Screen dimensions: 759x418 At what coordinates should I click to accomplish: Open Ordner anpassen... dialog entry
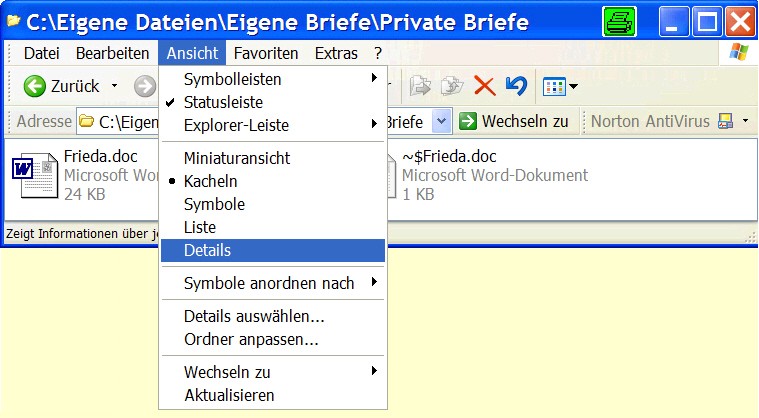(x=251, y=339)
